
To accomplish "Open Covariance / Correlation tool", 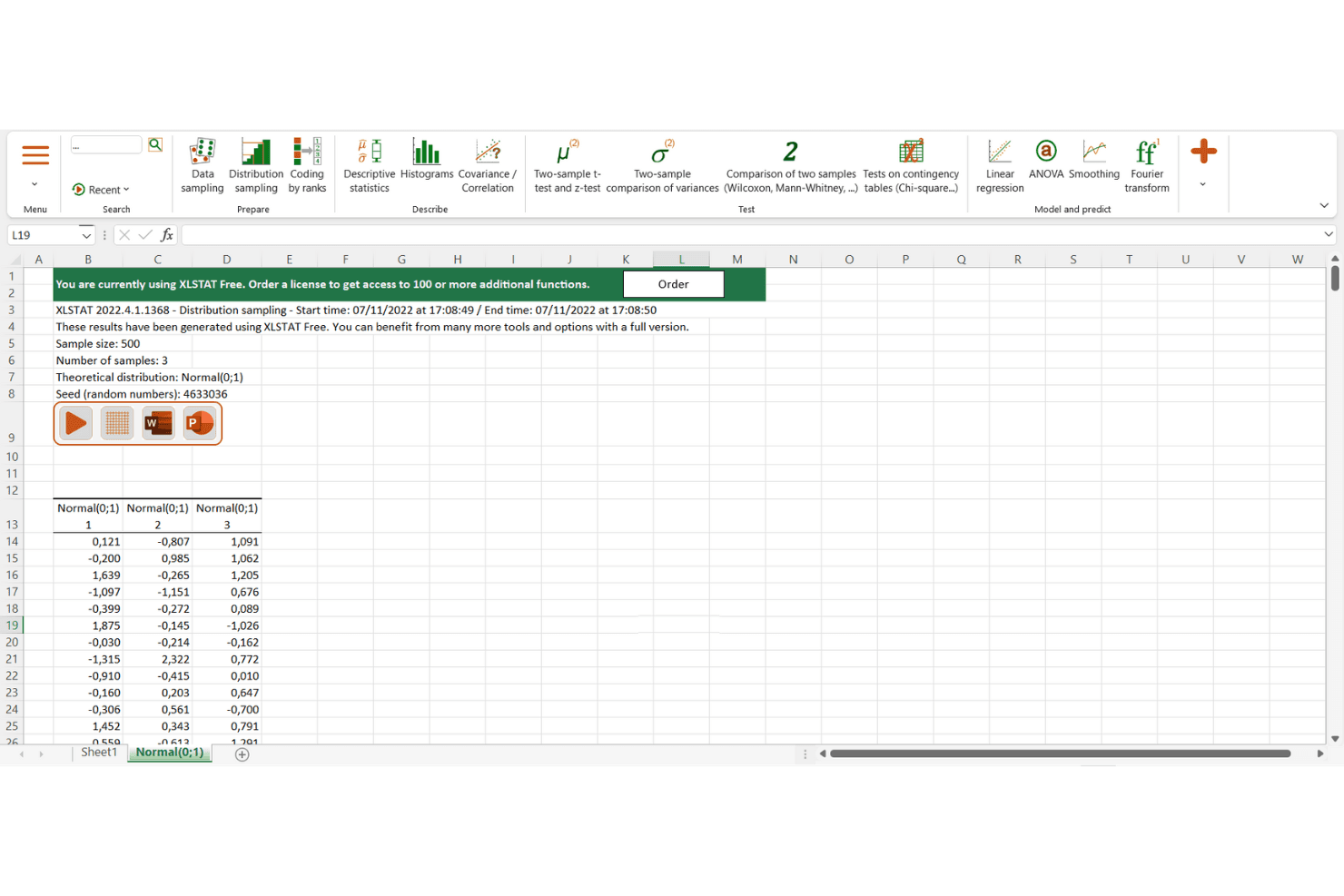I will (488, 165).
